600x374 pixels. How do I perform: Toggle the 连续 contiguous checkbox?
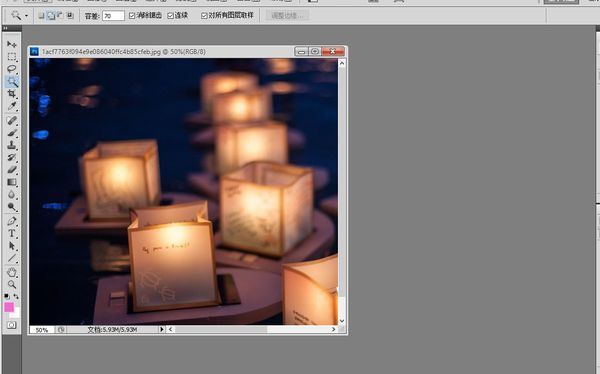(171, 16)
